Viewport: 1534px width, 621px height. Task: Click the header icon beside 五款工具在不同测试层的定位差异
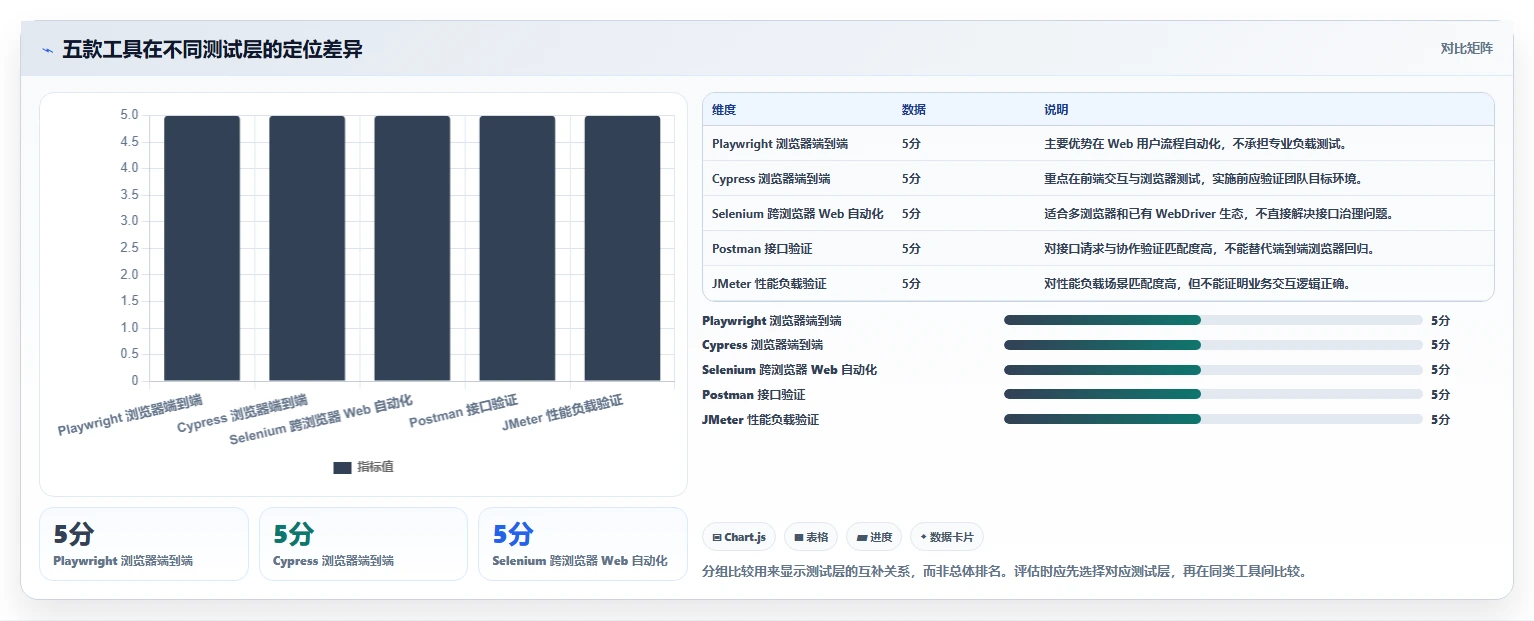click(x=47, y=50)
